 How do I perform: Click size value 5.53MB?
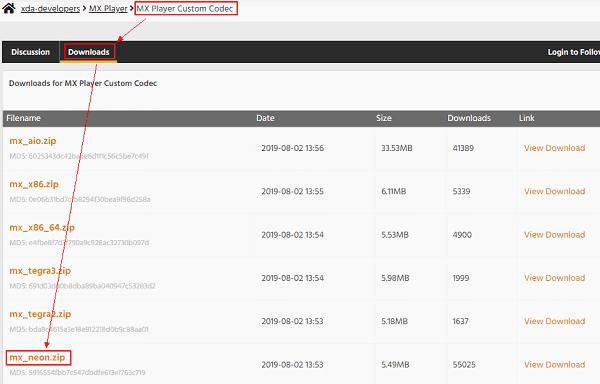395,234
